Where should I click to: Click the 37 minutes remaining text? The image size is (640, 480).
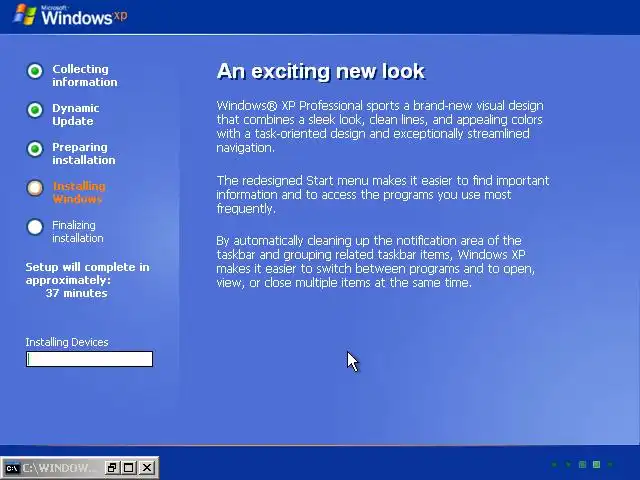pos(76,293)
